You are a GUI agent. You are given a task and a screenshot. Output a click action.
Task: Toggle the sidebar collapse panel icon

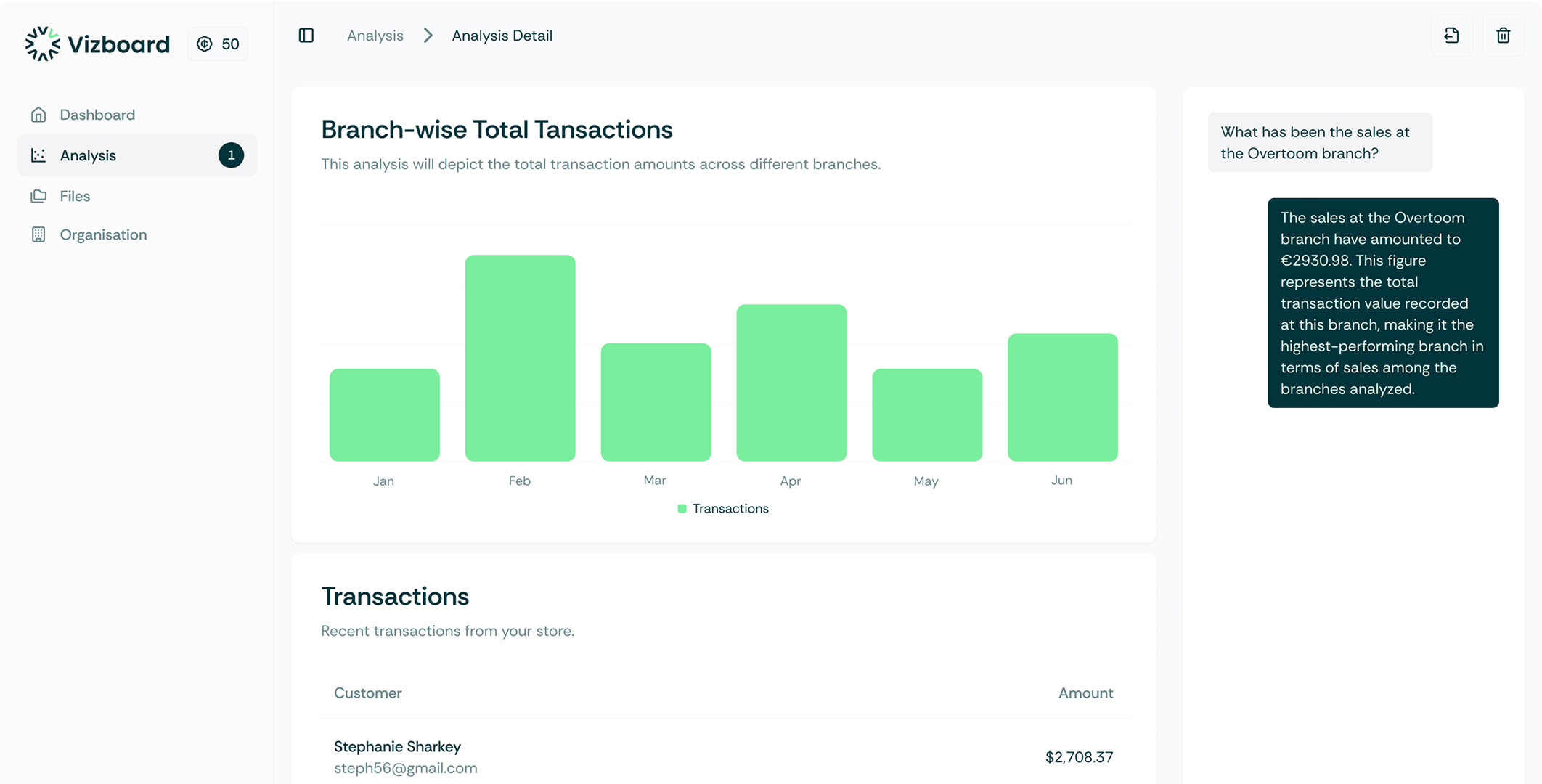[306, 35]
